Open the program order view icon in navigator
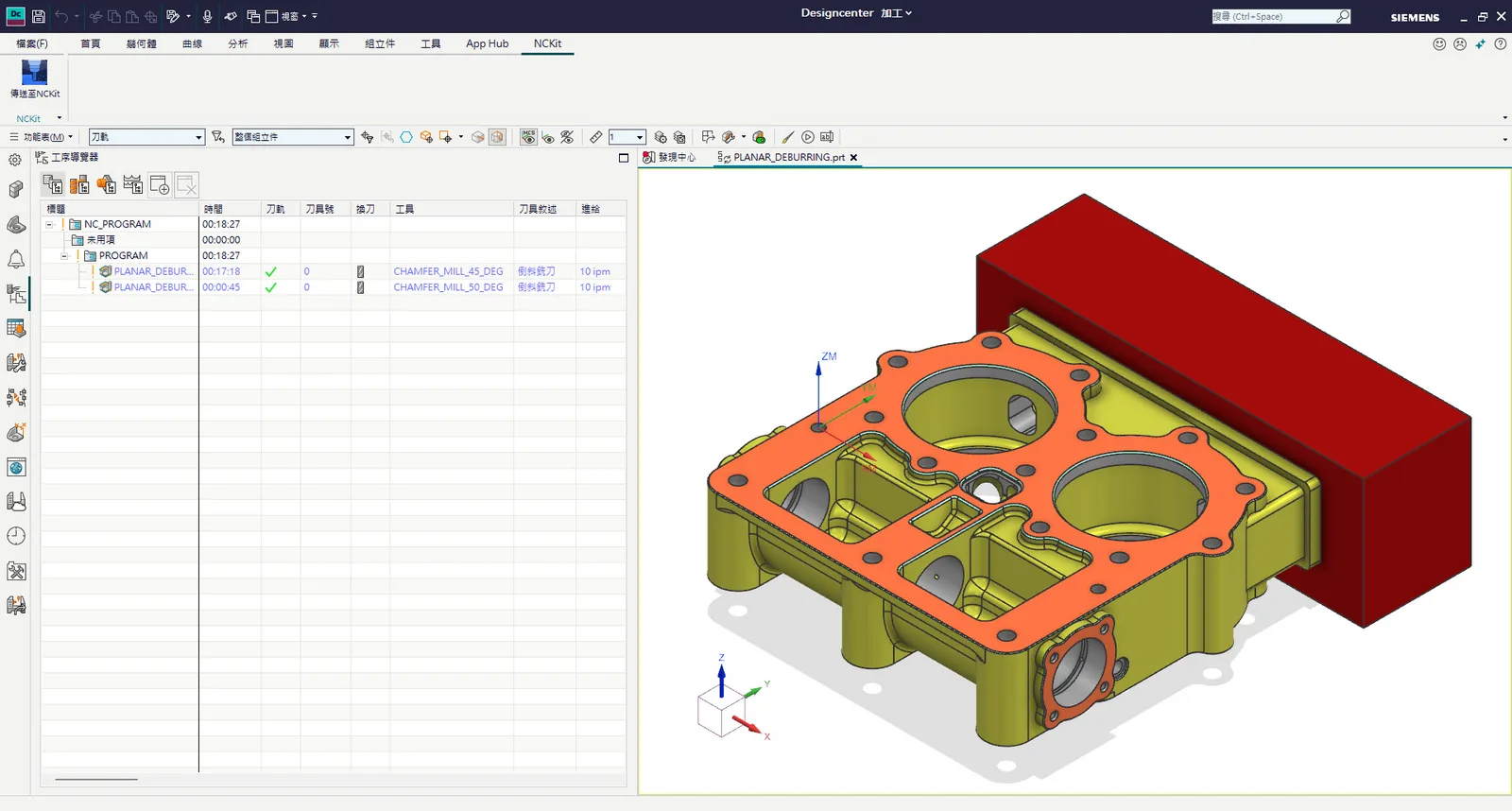1512x811 pixels. [53, 184]
